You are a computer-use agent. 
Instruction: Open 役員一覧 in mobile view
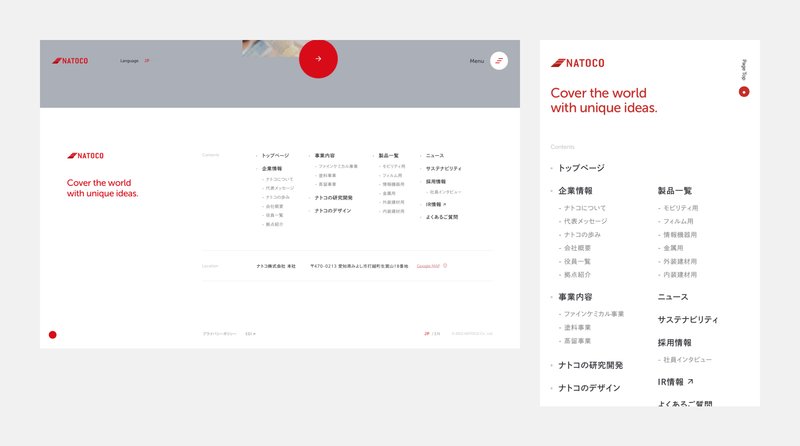point(577,261)
